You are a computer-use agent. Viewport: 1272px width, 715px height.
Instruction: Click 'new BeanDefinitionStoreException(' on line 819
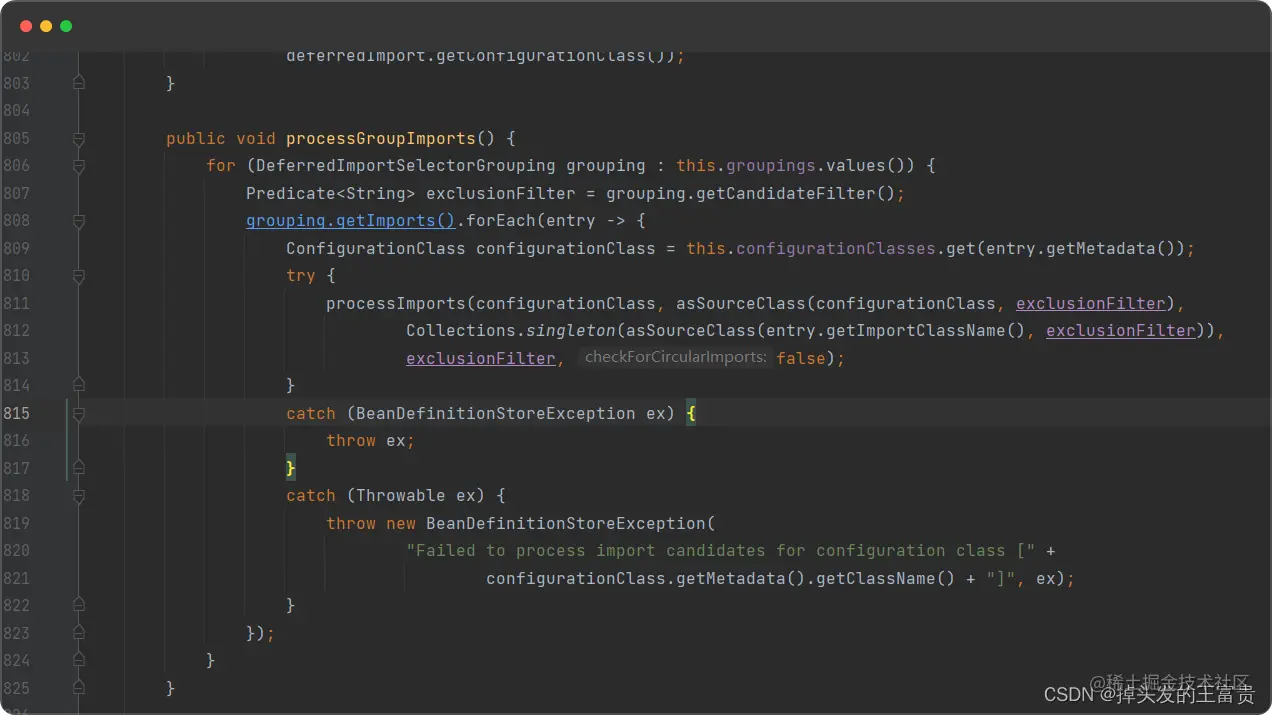(x=551, y=523)
